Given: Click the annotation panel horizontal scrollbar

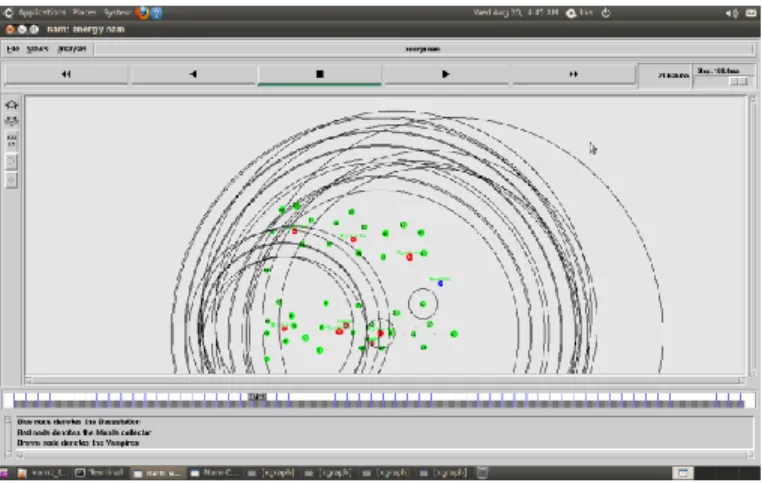Looking at the screenshot, I should pos(383,455).
